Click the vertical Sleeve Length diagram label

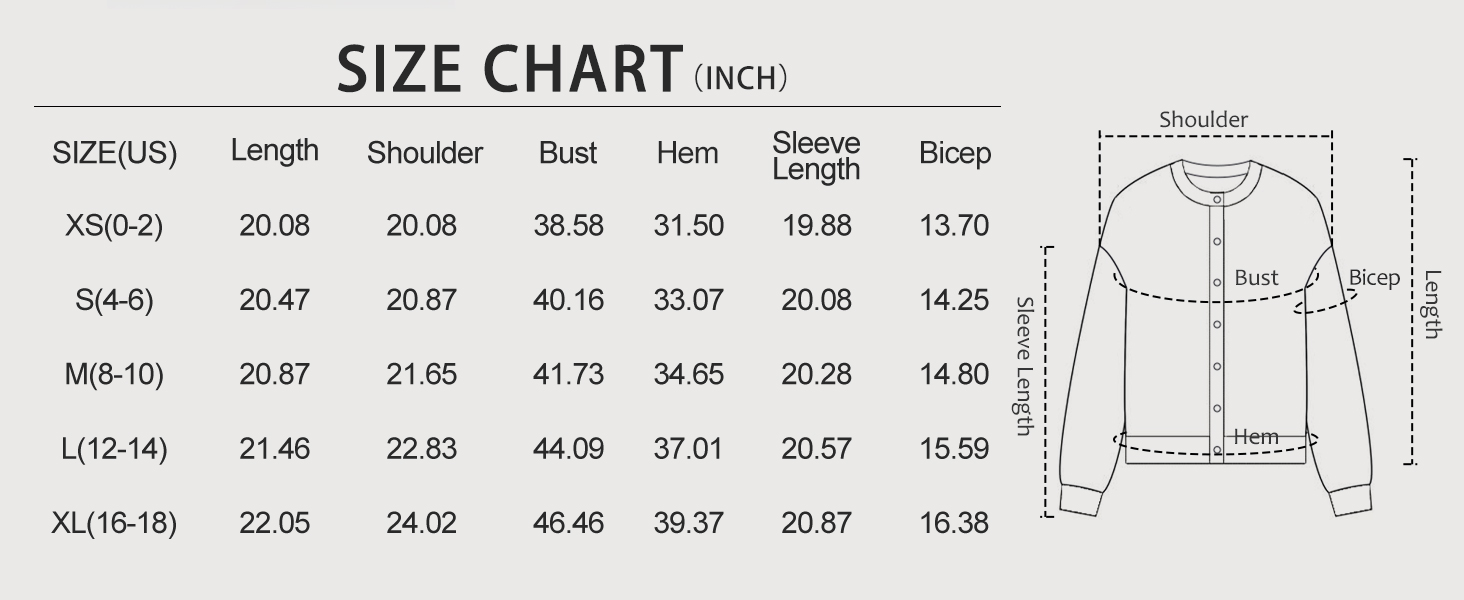coord(1025,366)
